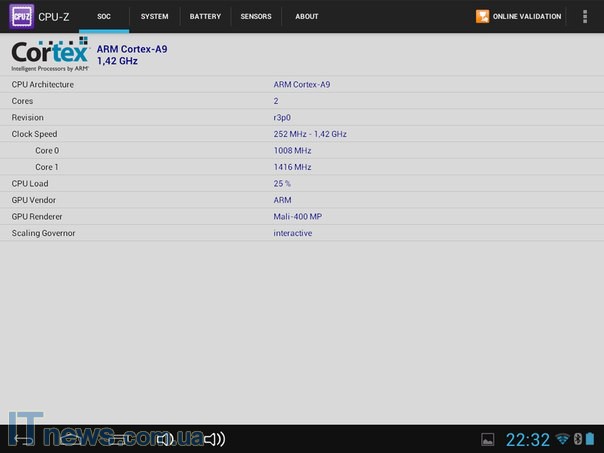Tap the picture notification icon

pos(488,439)
